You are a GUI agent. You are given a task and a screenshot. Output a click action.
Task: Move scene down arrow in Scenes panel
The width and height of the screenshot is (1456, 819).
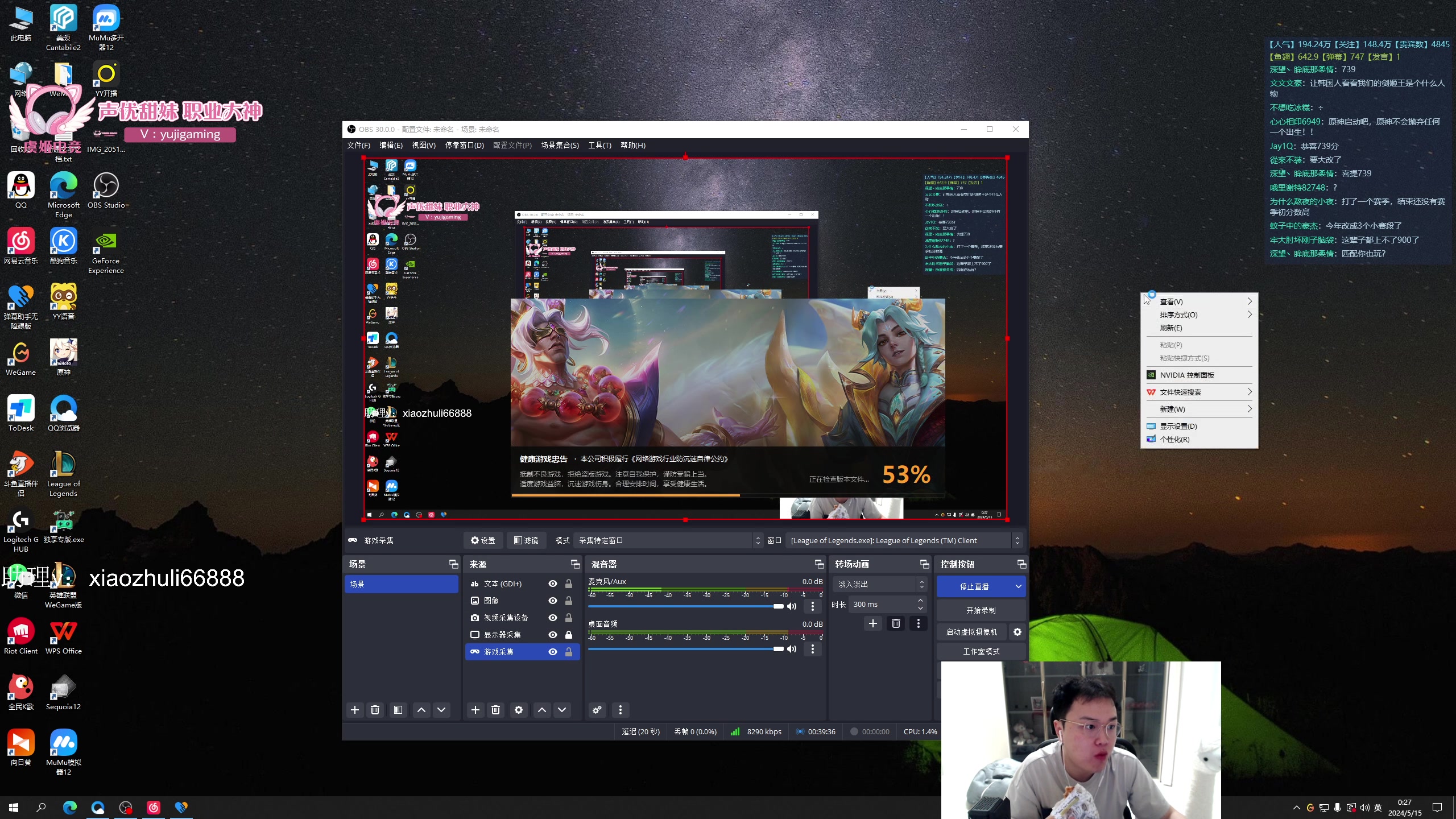[x=441, y=710]
